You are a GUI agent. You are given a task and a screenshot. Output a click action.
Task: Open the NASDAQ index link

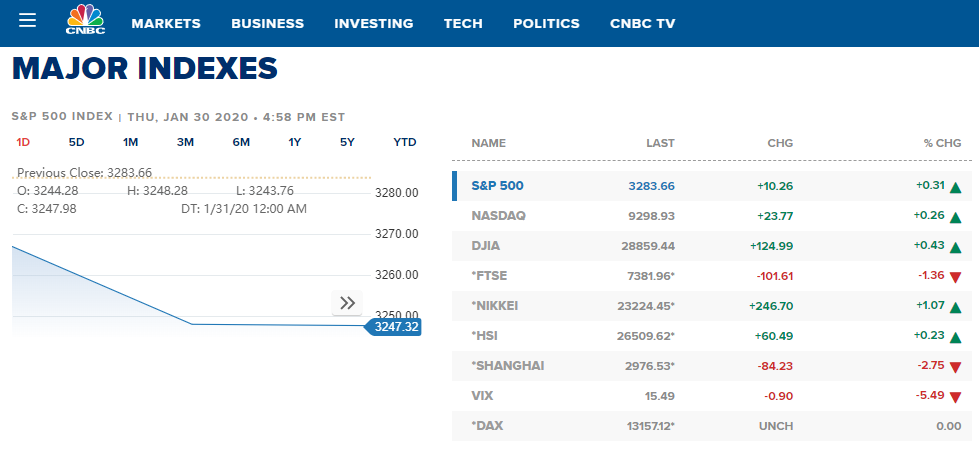pyautogui.click(x=498, y=216)
